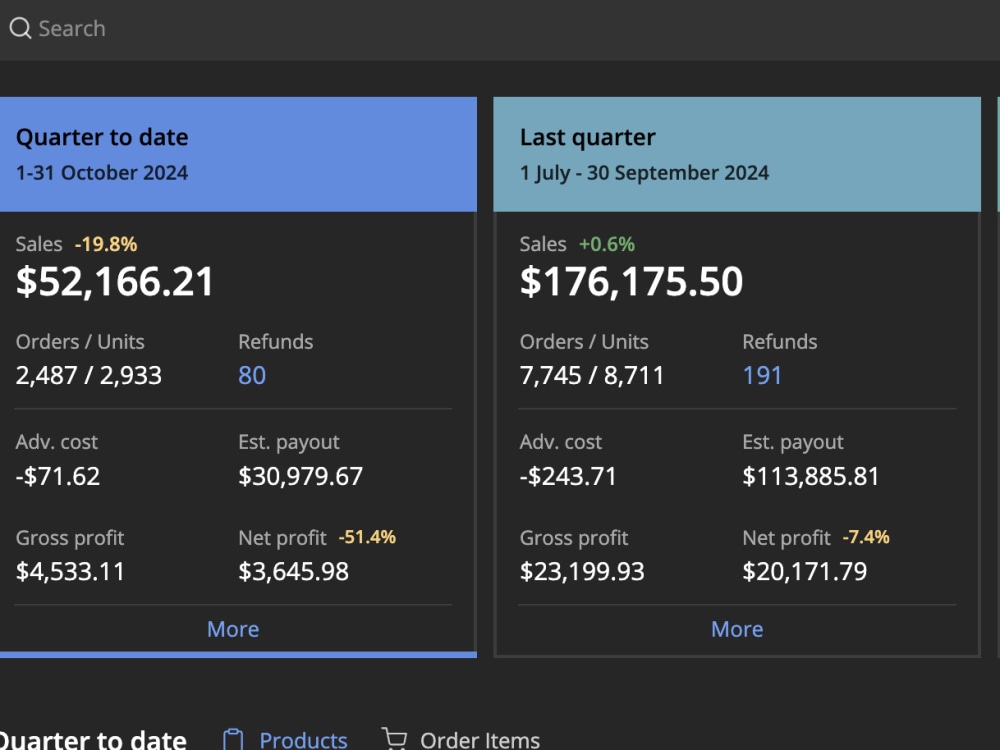Open the 191 refunds link
The width and height of the screenshot is (1000, 750).
tap(762, 375)
